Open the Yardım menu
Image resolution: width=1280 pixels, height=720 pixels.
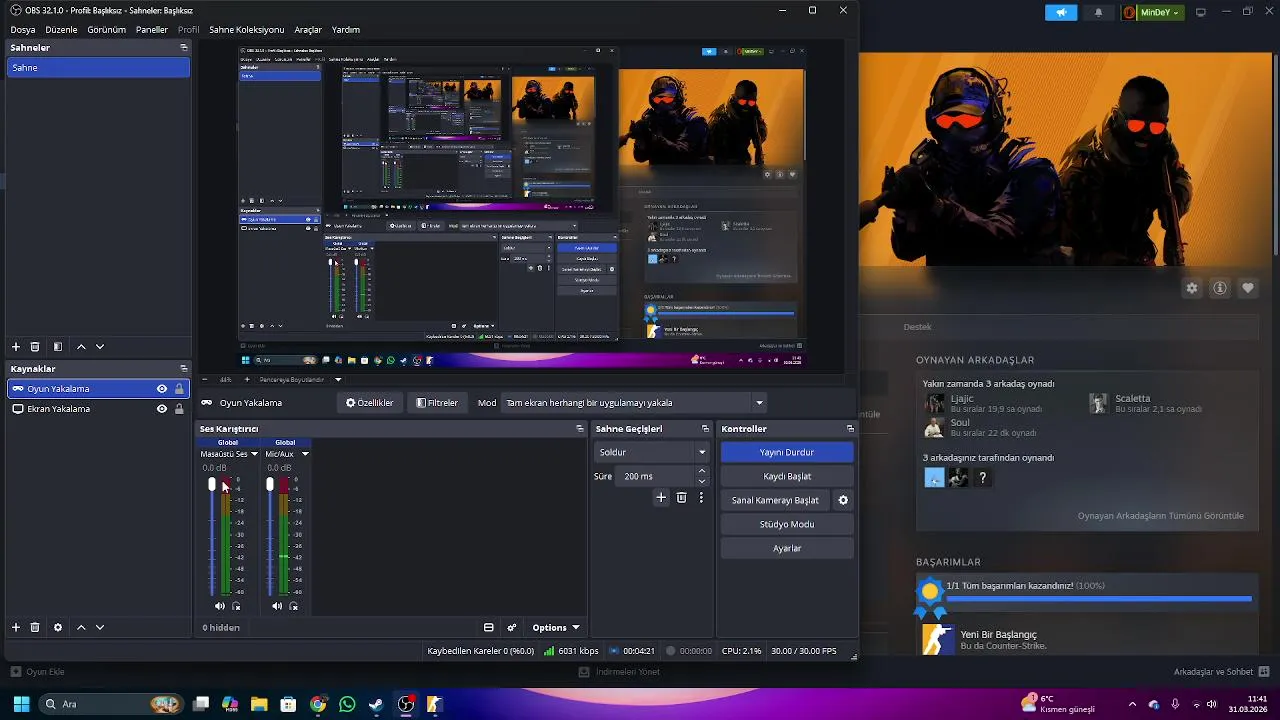tap(346, 30)
